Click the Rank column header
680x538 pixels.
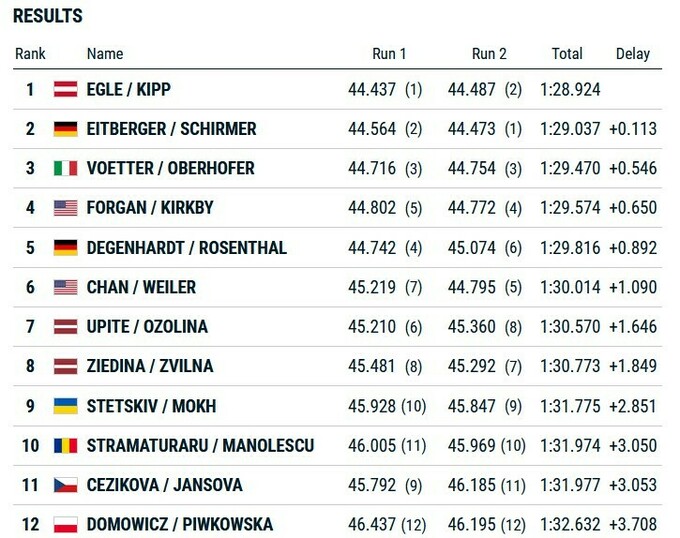click(31, 54)
